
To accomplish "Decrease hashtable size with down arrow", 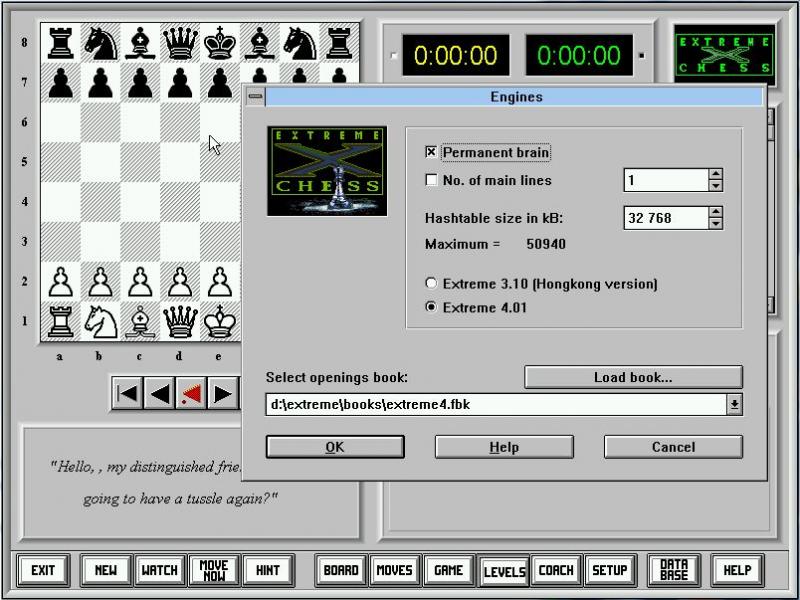I will click(715, 223).
